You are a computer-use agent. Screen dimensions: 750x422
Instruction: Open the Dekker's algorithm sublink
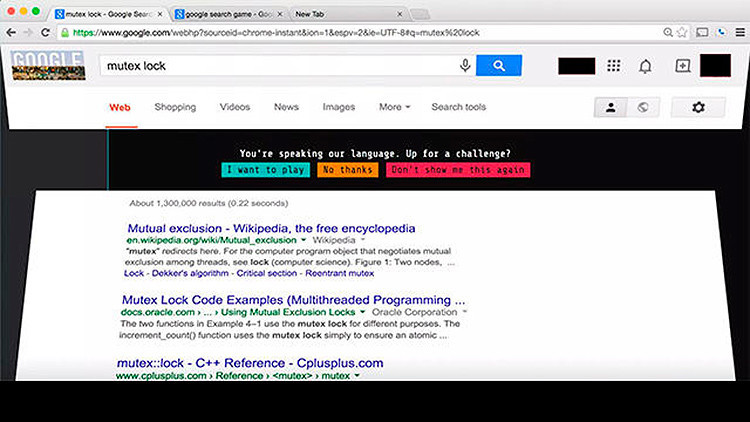coord(190,274)
